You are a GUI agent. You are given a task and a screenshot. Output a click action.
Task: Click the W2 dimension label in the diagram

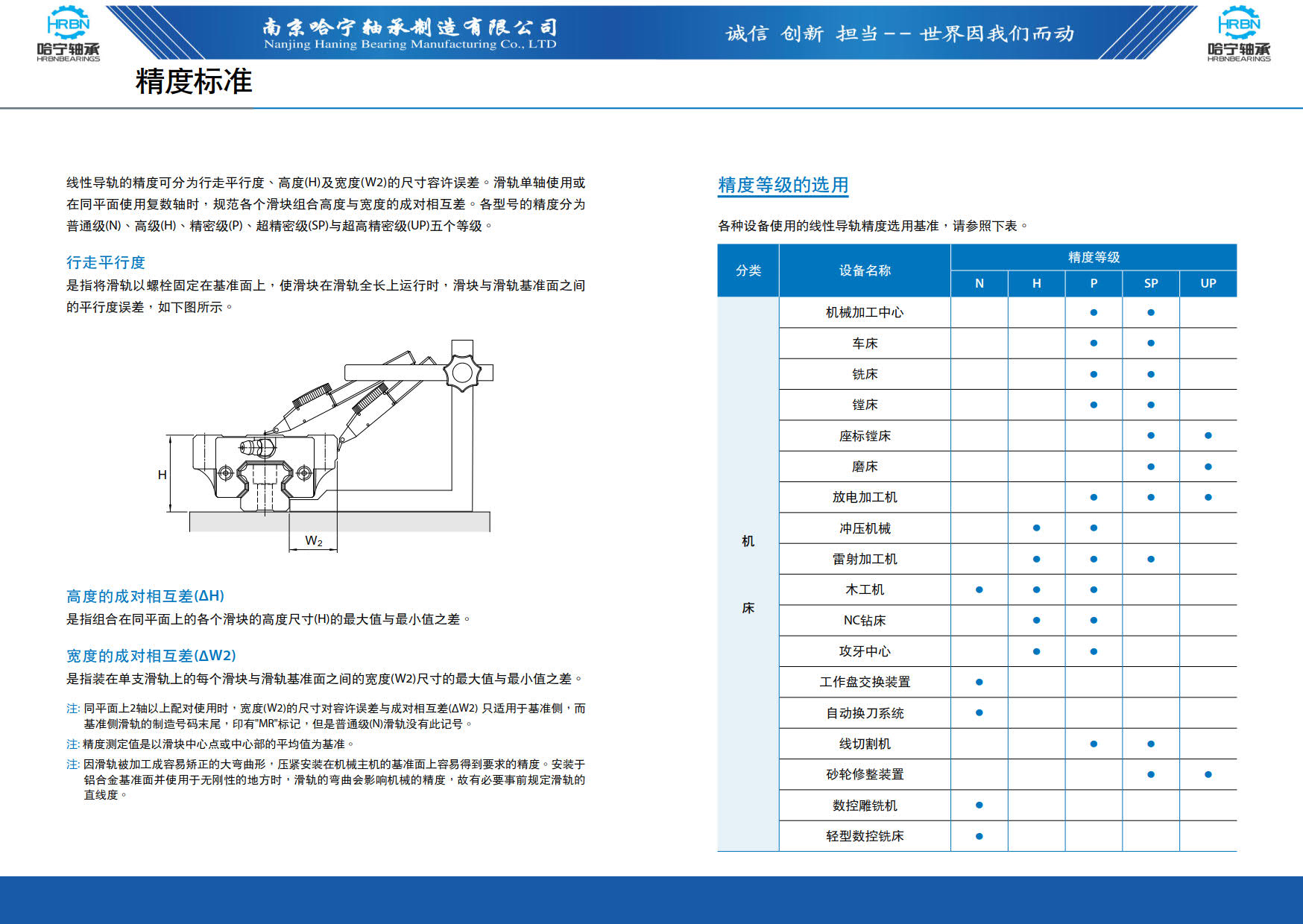pos(314,541)
